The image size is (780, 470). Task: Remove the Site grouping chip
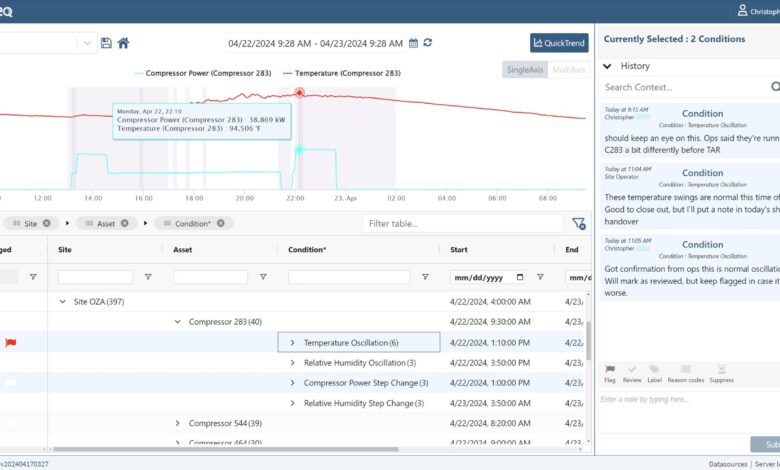pos(47,223)
